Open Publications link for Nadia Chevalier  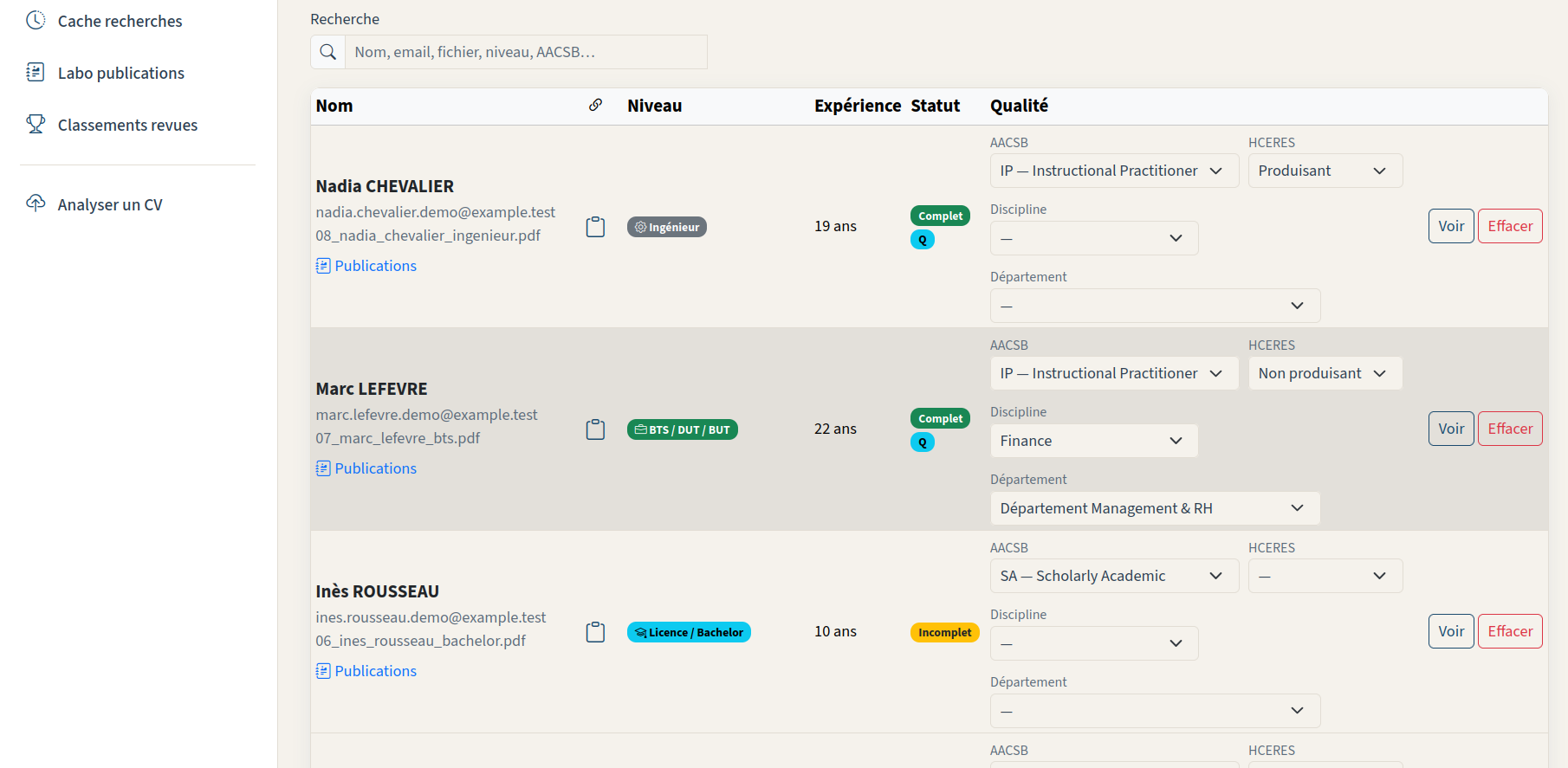[x=366, y=266]
